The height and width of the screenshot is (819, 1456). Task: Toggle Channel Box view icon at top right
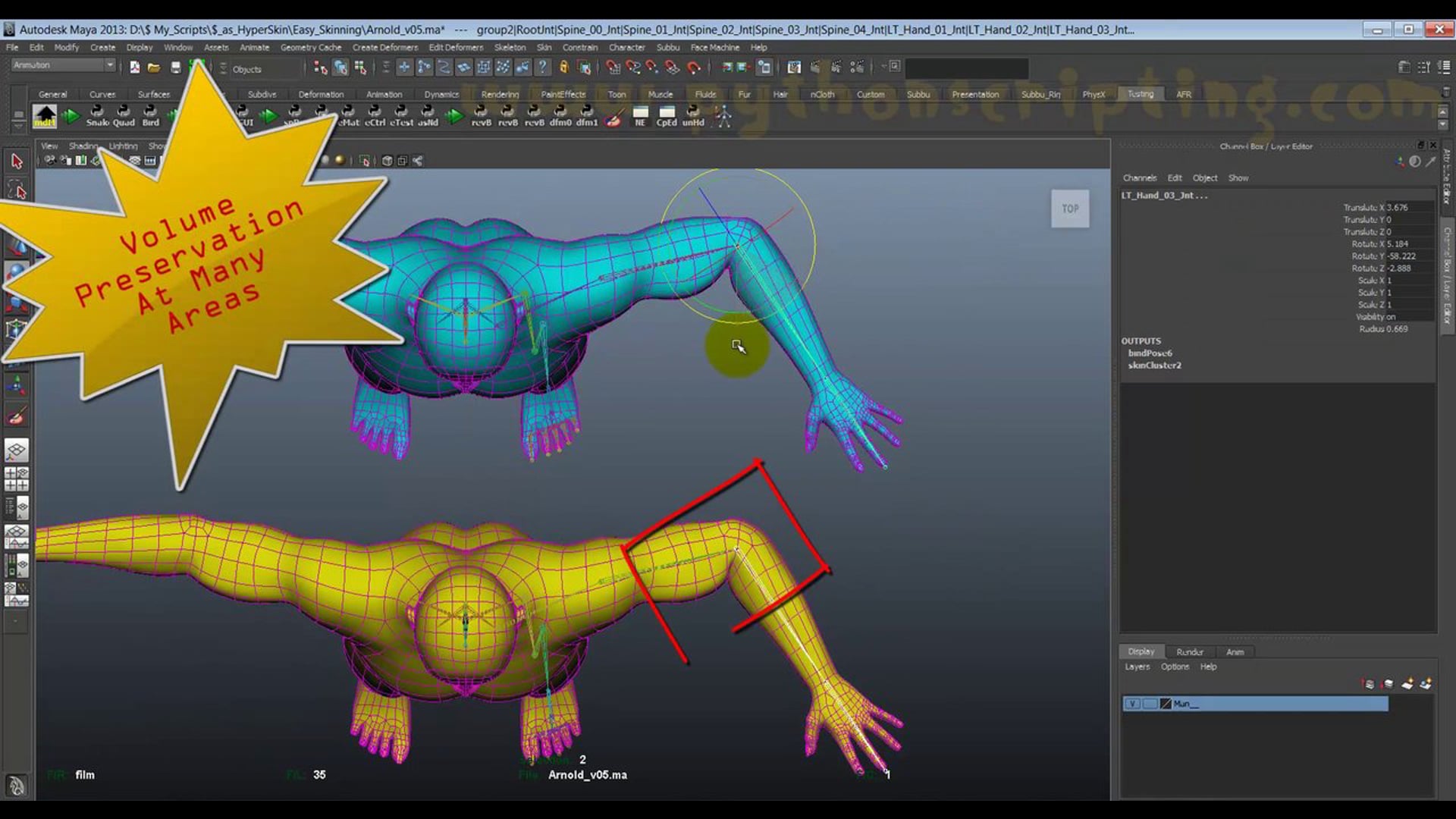[x=1442, y=67]
